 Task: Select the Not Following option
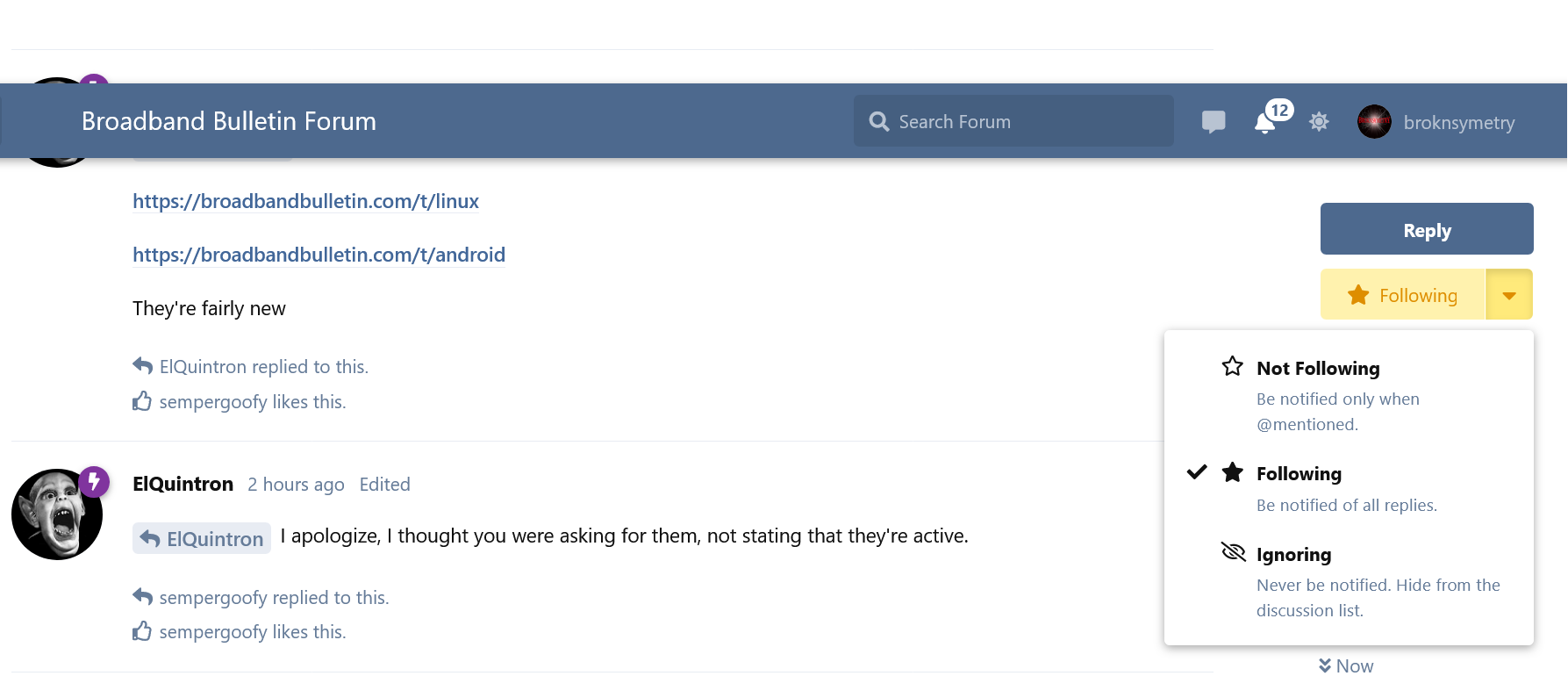click(1349, 394)
